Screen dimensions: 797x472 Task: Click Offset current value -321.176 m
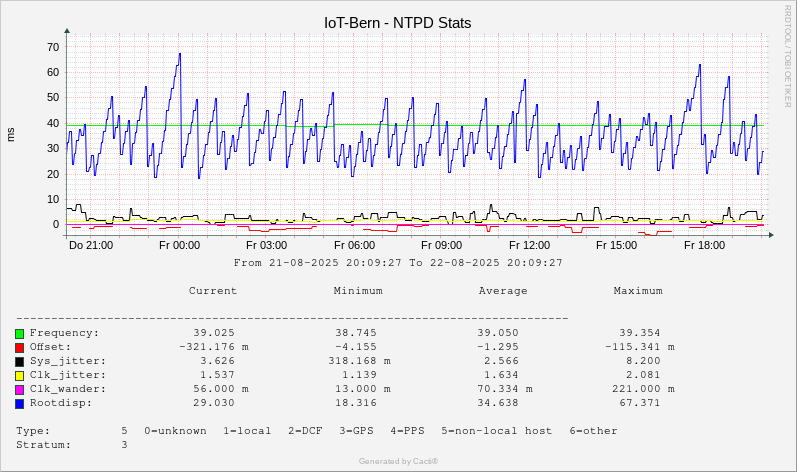pos(214,347)
